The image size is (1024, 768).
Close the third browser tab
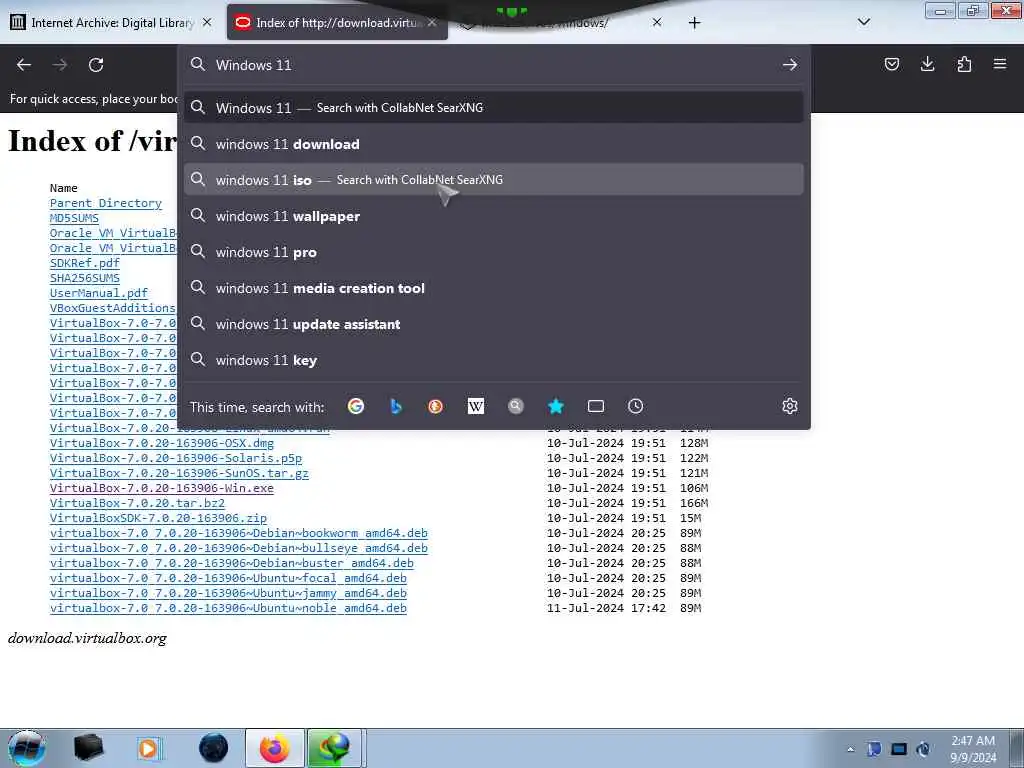[657, 22]
